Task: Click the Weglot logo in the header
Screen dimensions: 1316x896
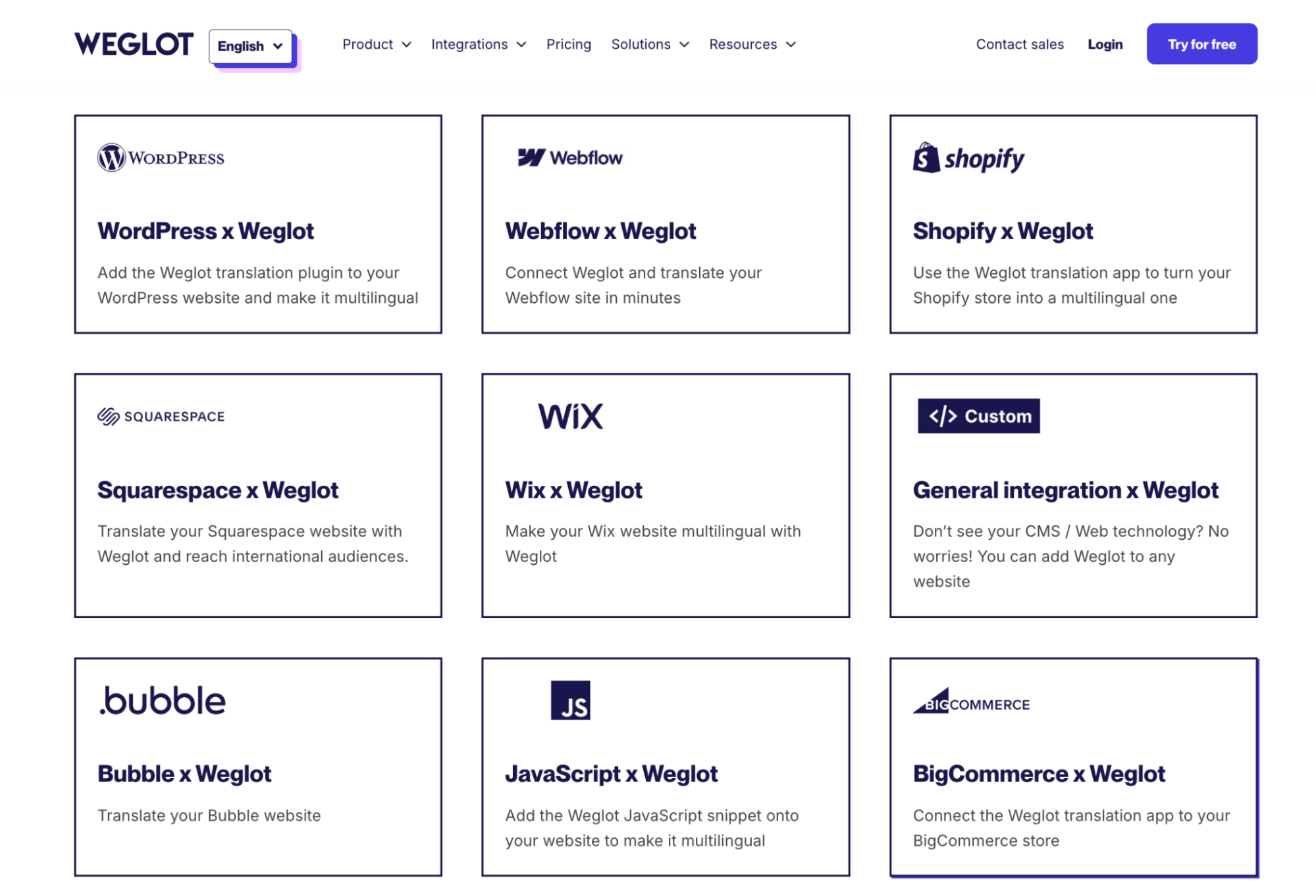Action: pos(134,43)
